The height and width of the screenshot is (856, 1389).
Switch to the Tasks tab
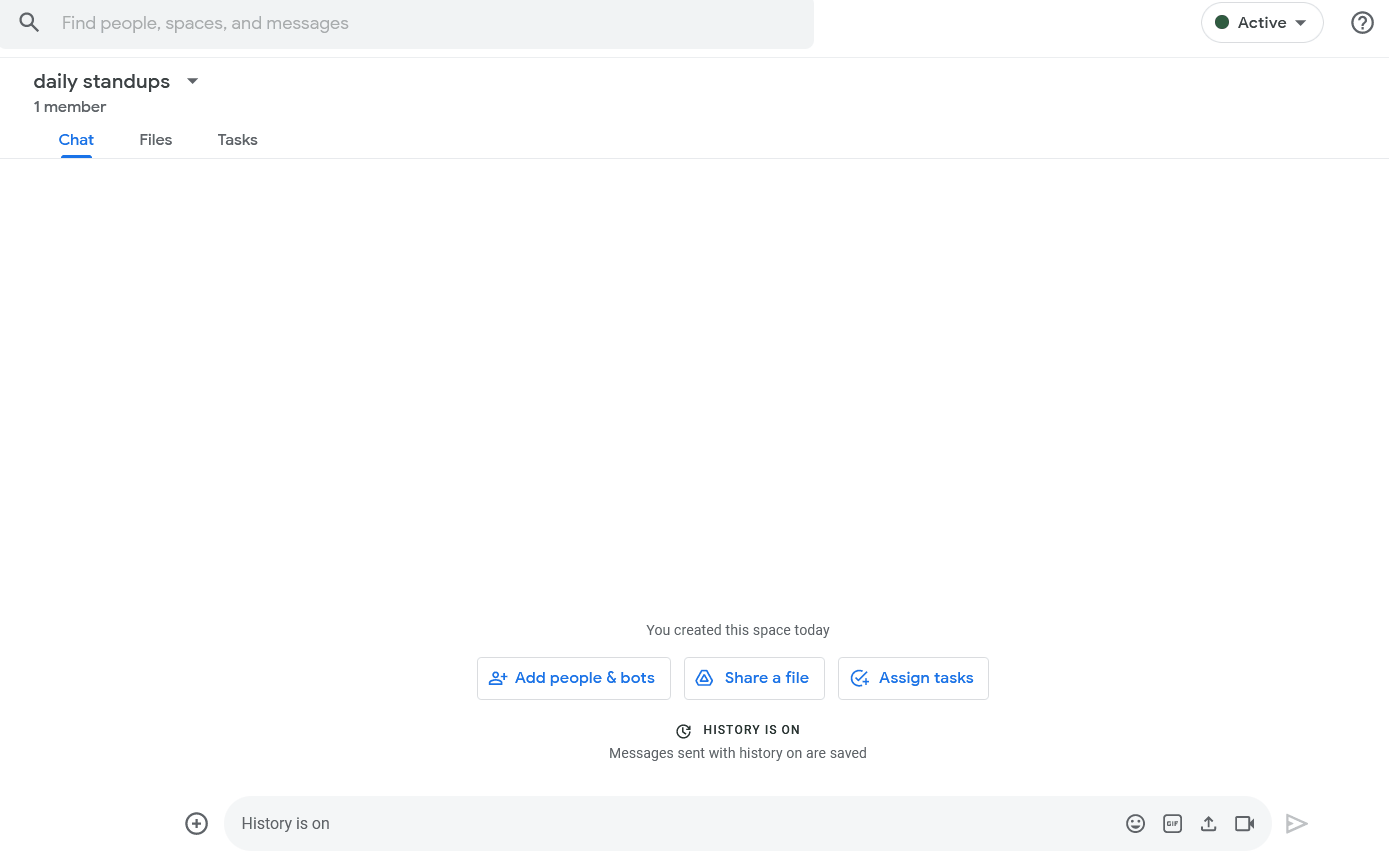point(237,140)
